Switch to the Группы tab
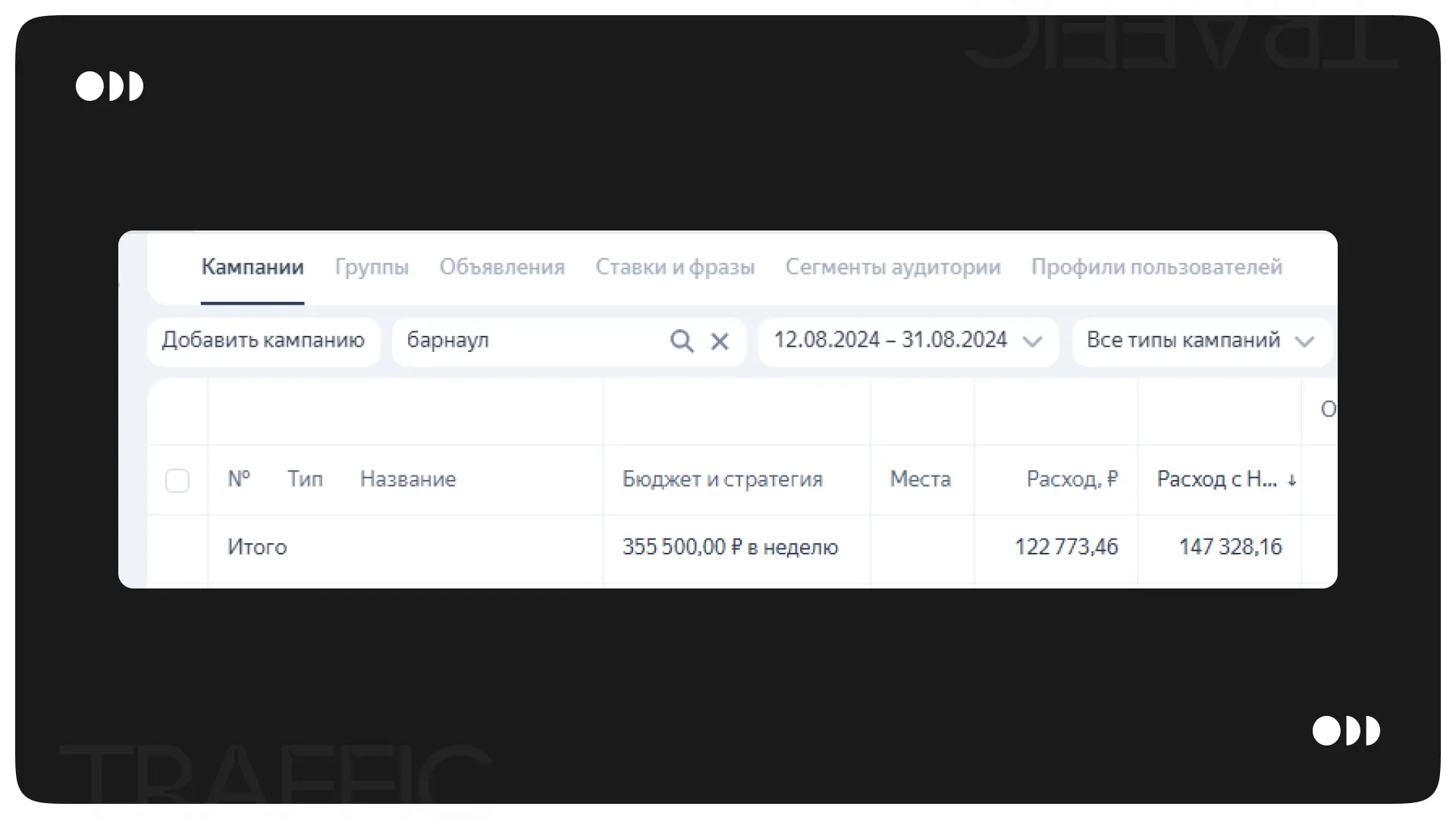This screenshot has width=1456, height=819. [372, 267]
